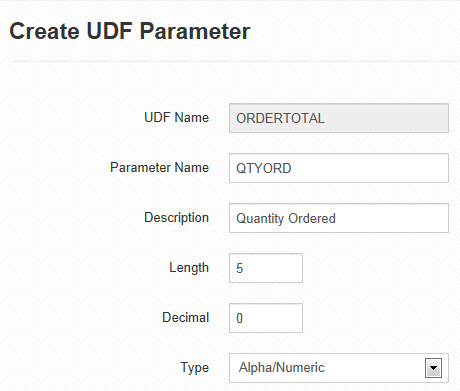The height and width of the screenshot is (391, 460).
Task: Place cursor on the QTYORD text
Action: point(264,168)
